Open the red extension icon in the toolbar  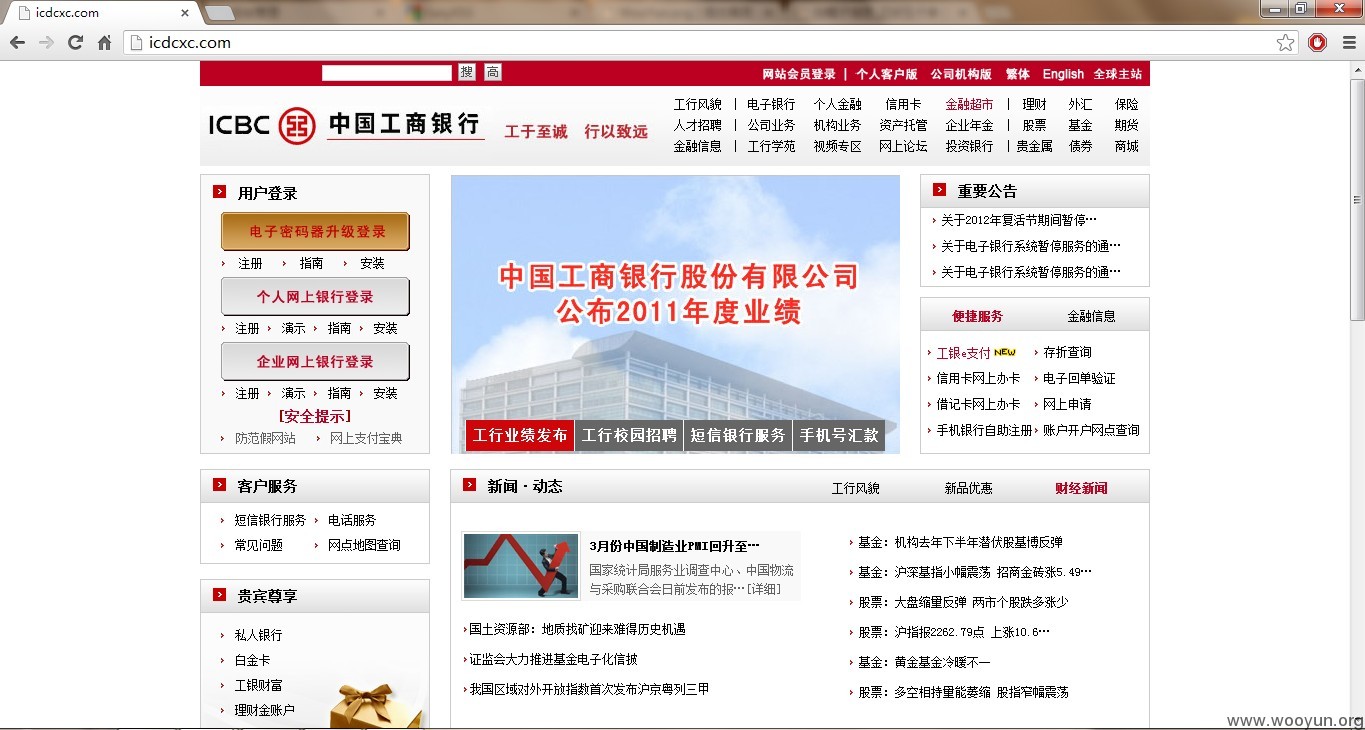click(1317, 43)
